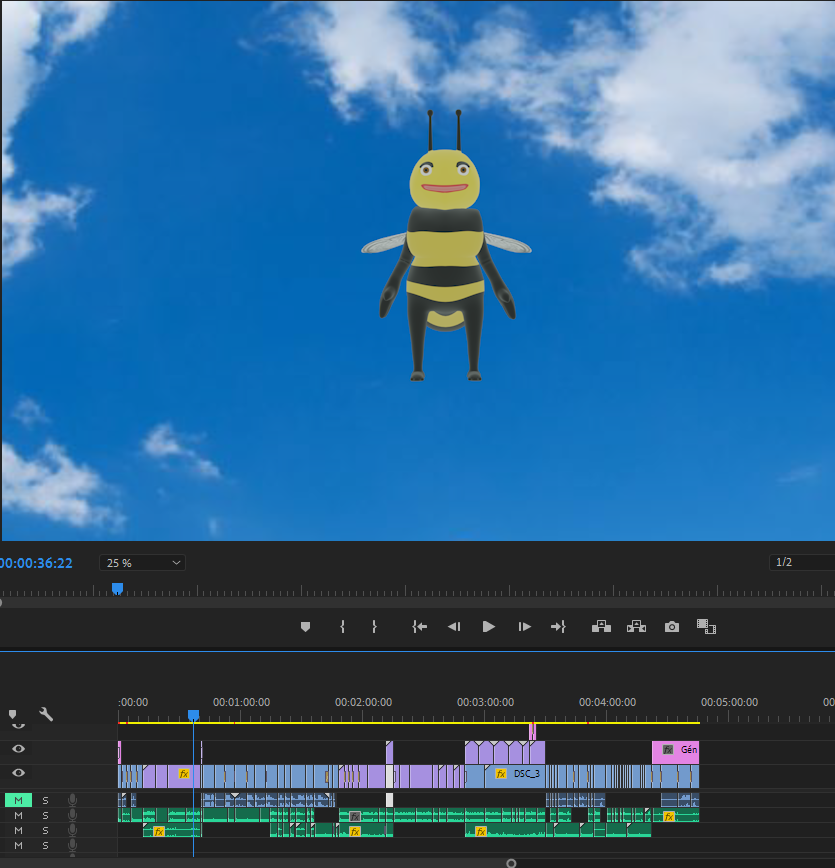835x868 pixels.
Task: Click the Mark Out button
Action: pyautogui.click(x=374, y=627)
